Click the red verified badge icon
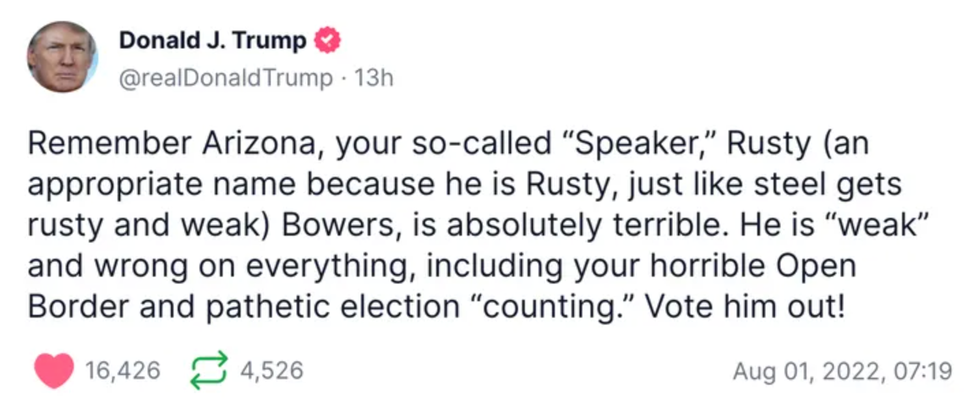This screenshot has width=980, height=407. click(x=327, y=41)
